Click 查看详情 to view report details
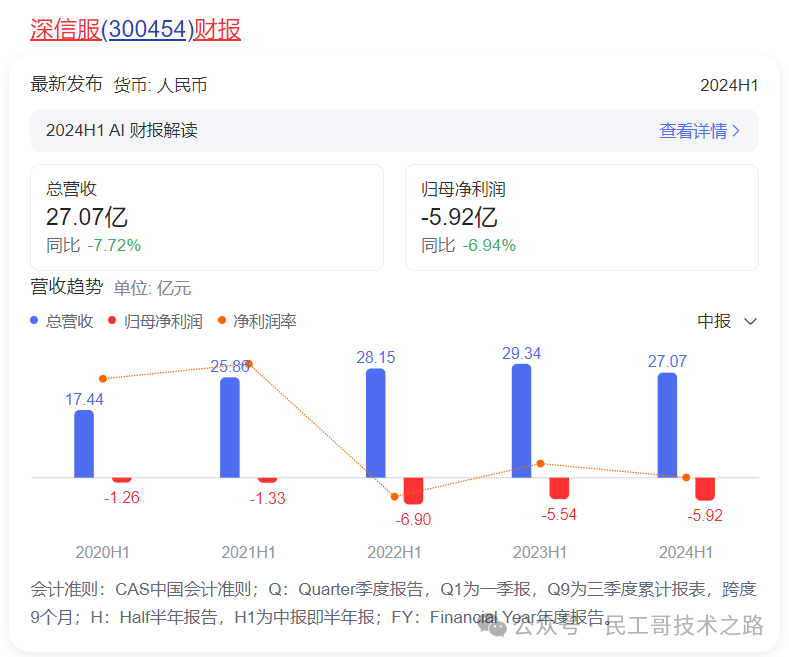This screenshot has height=657, width=789. coord(699,131)
